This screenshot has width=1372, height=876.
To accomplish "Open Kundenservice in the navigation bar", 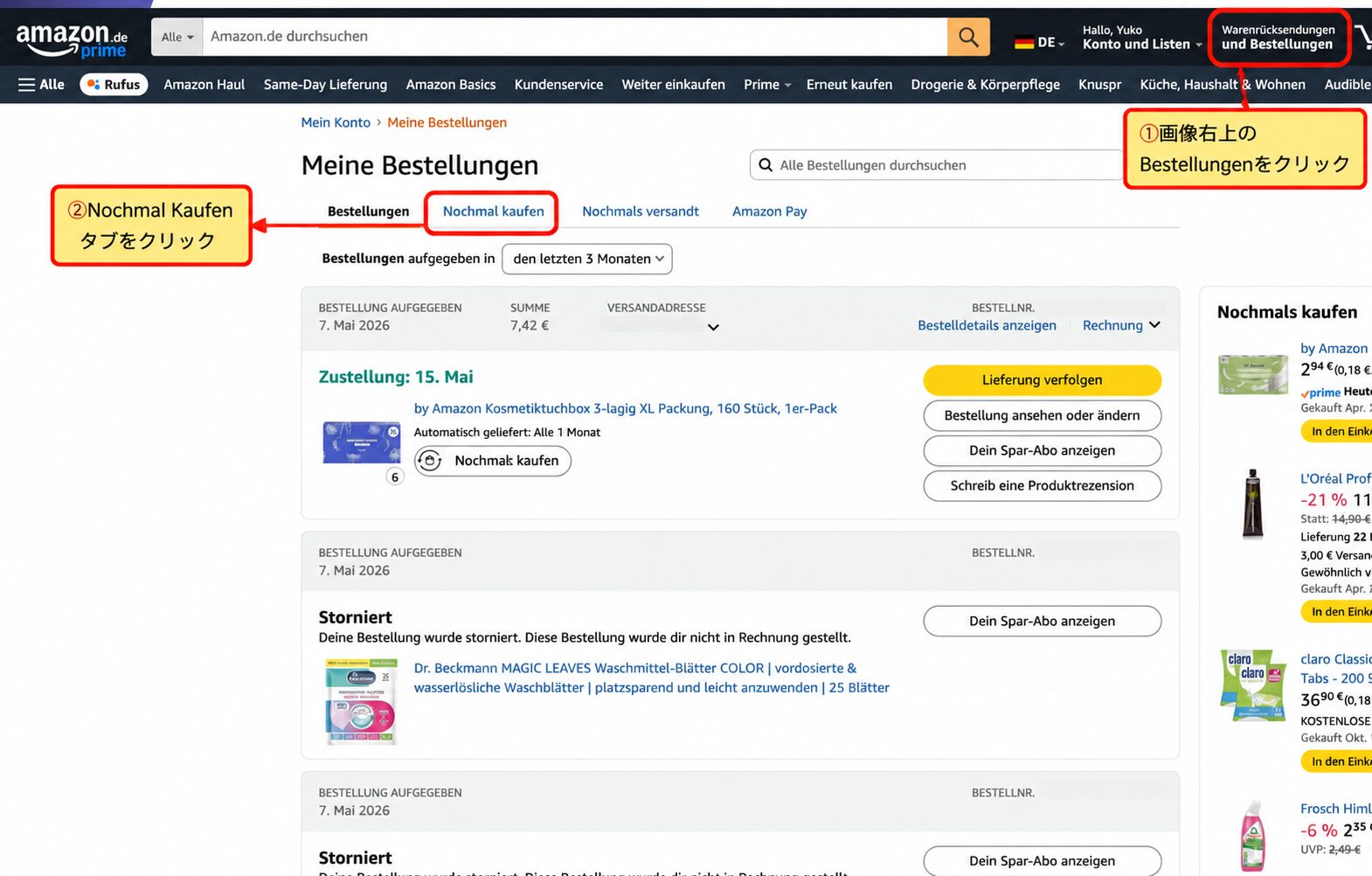I will 558,84.
